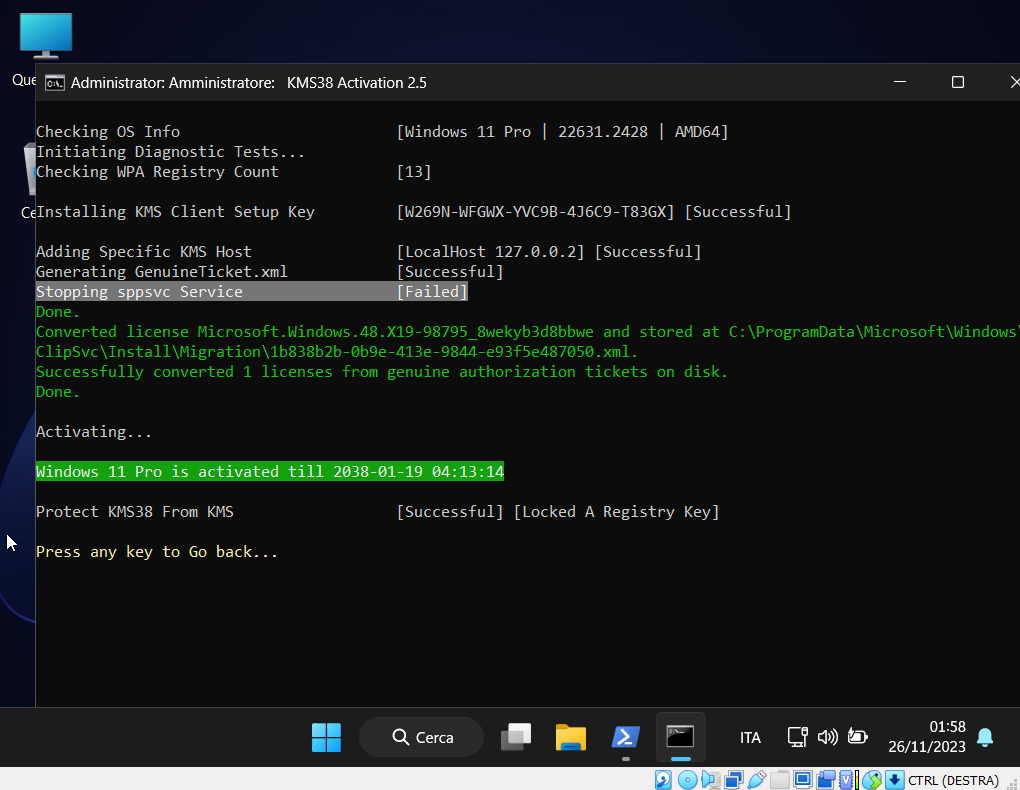This screenshot has width=1020, height=790.
Task: Open network status tray icon
Action: point(798,737)
